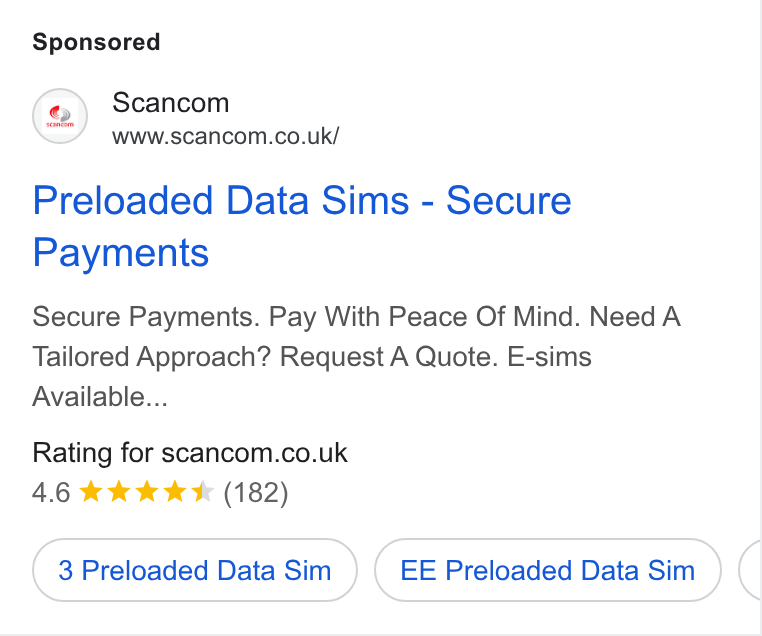Viewport: 762px width, 636px height.
Task: Select the 3 Preloaded Data Sim chip
Action: pos(195,570)
